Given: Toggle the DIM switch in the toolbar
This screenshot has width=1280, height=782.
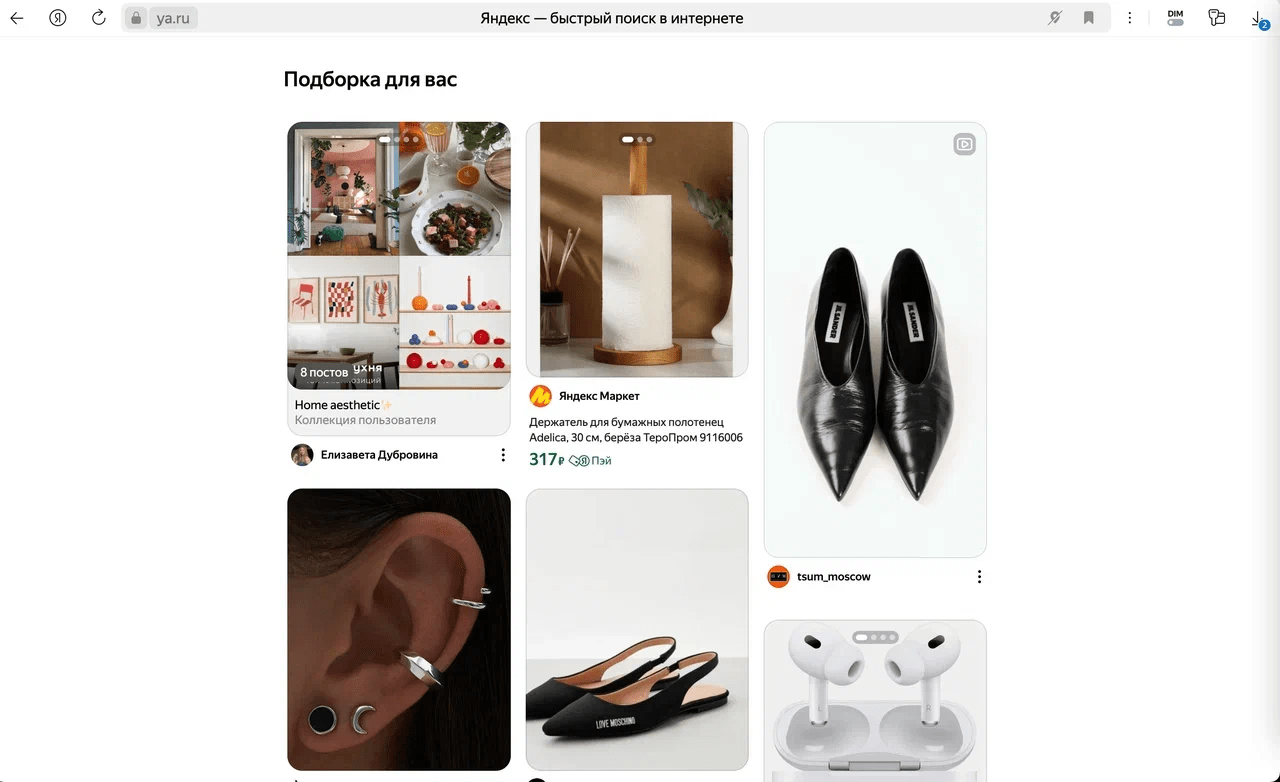Looking at the screenshot, I should pyautogui.click(x=1175, y=18).
